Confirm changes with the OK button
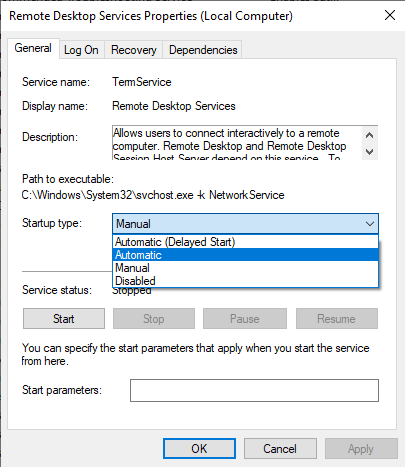Image resolution: width=405 pixels, height=467 pixels. (199, 449)
